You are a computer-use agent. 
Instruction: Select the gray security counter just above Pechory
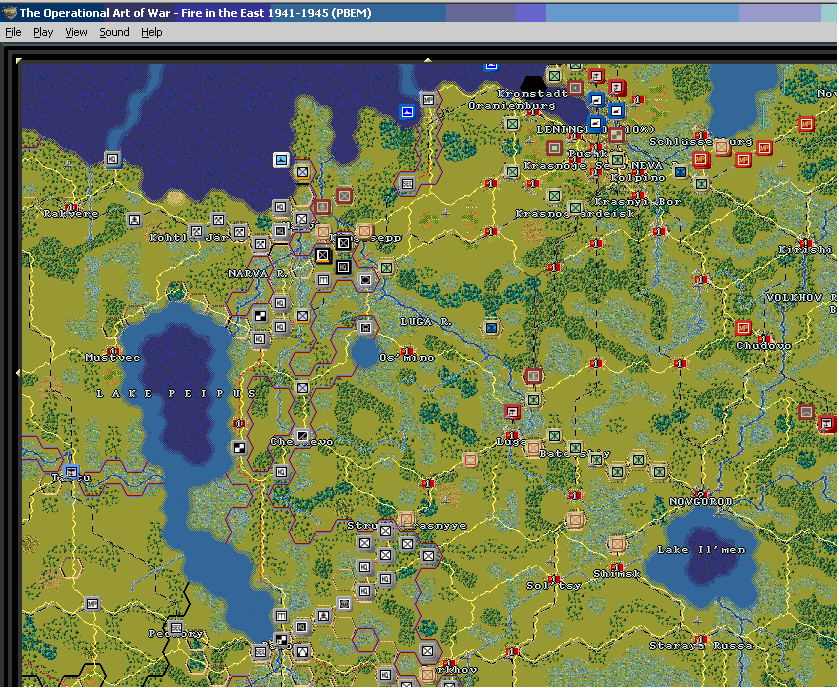pyautogui.click(x=176, y=626)
